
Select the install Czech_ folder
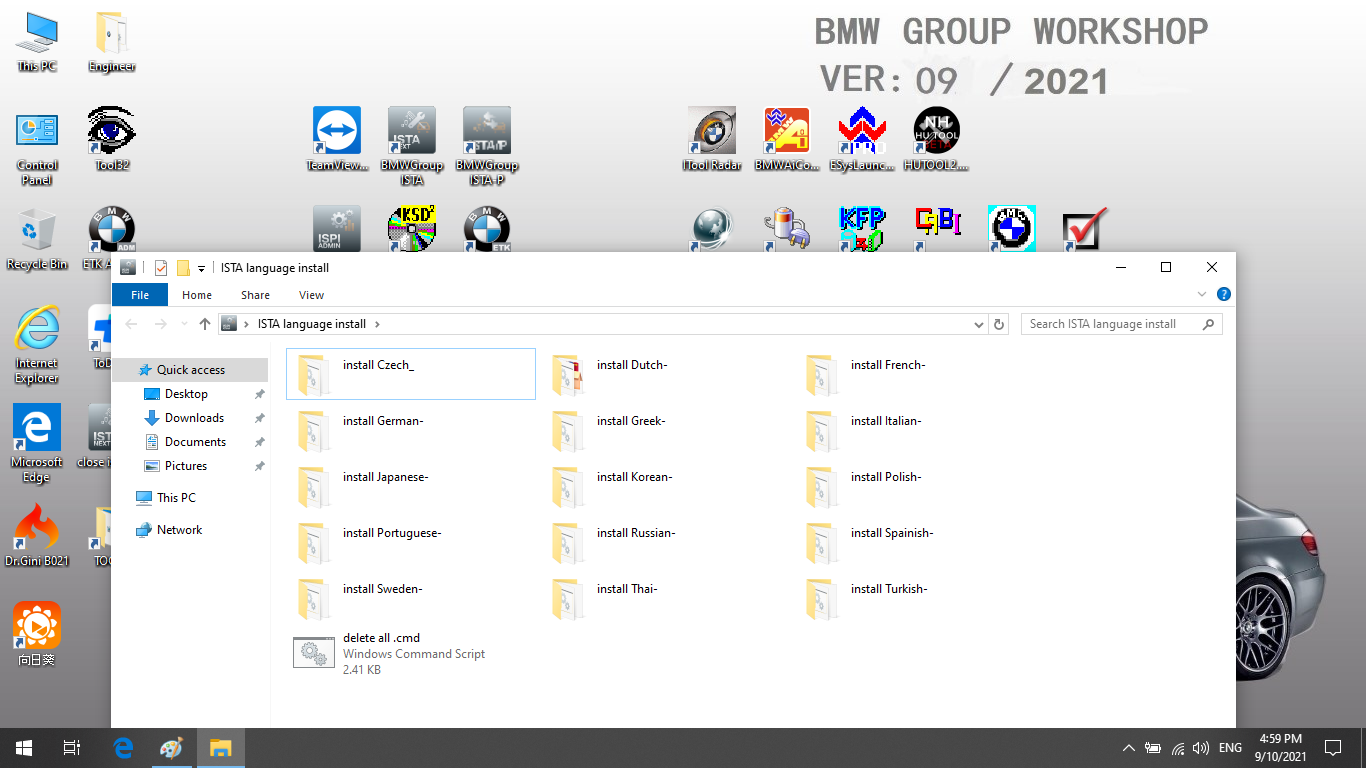tap(411, 374)
